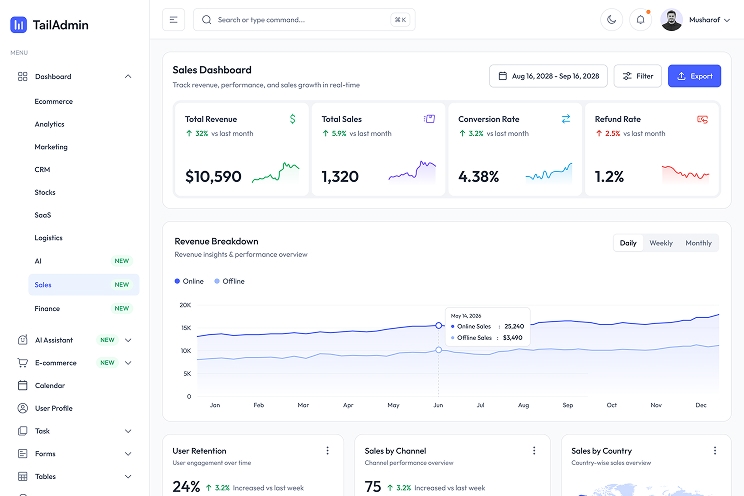Click the Refund Rate red sparkline
The image size is (744, 496).
point(685,174)
